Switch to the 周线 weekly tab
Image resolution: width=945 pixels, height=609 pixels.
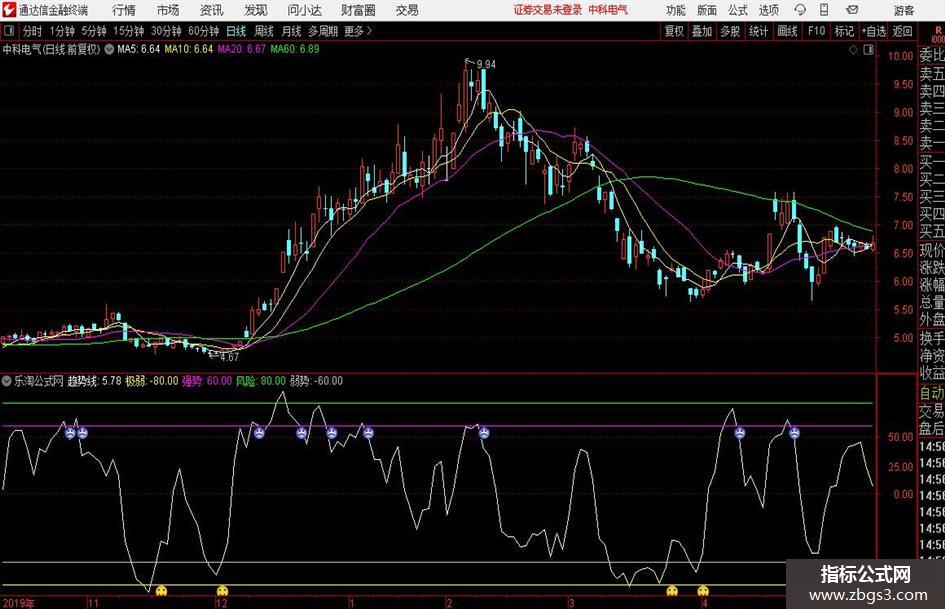tap(264, 31)
